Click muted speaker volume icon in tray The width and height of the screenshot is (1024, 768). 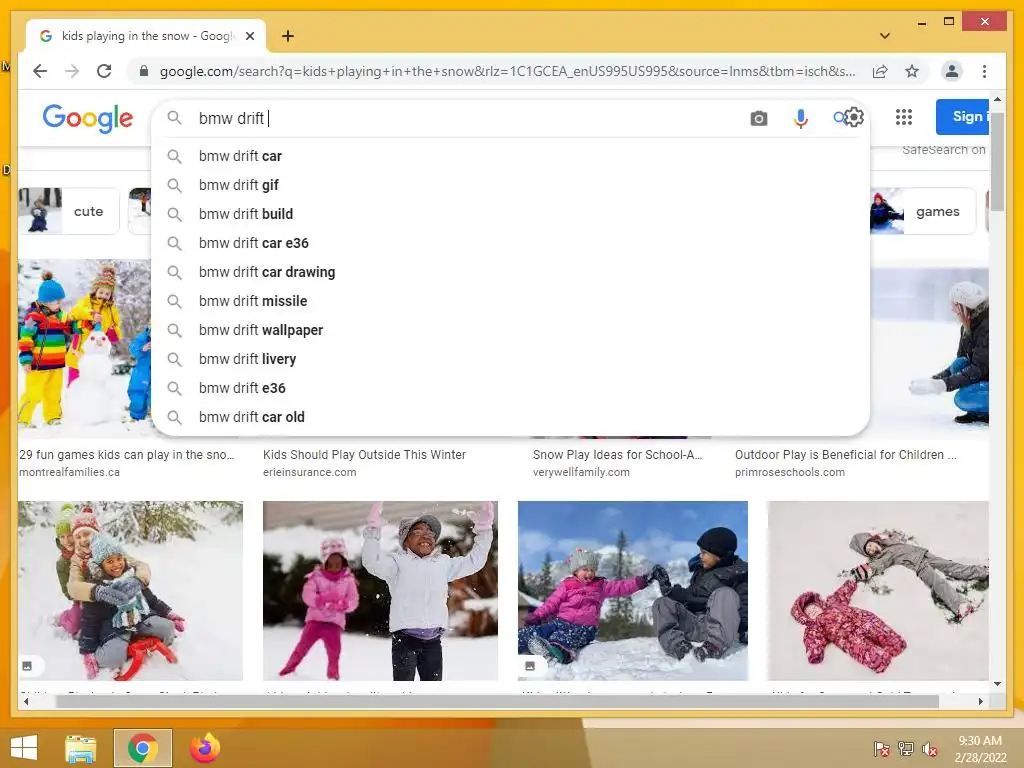(x=930, y=749)
